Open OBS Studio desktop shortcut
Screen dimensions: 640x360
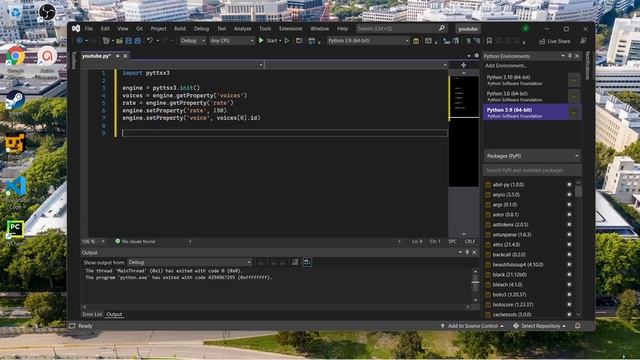[x=47, y=12]
